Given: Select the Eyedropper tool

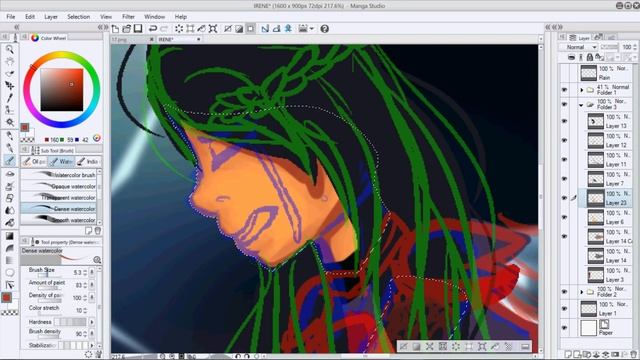Looking at the screenshot, I should pyautogui.click(x=9, y=98).
